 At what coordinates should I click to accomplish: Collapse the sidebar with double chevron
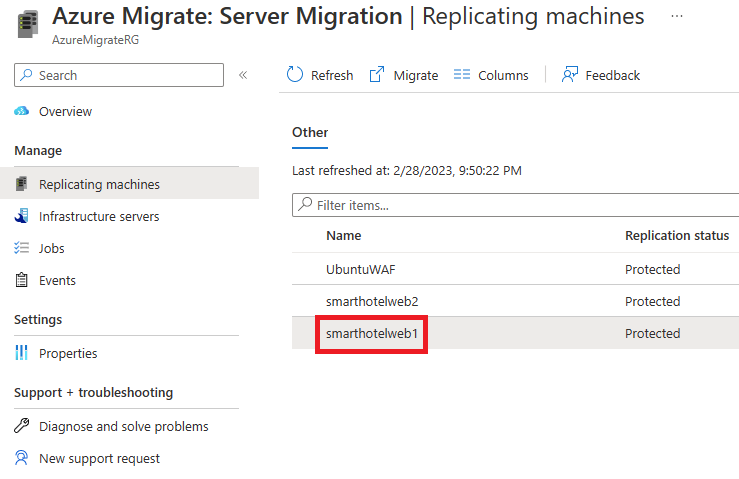coord(243,75)
